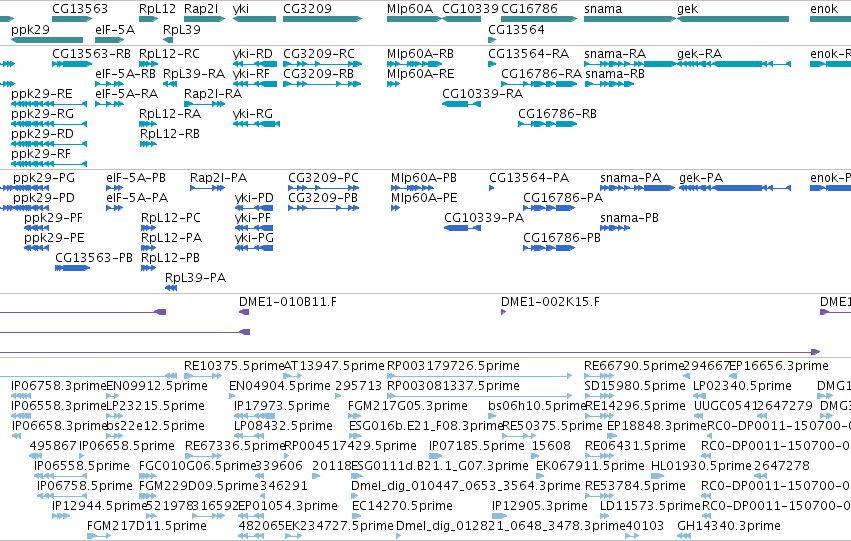This screenshot has width=851, height=541.
Task: Click transcript label 'CG13563-RB'
Action: tap(91, 54)
